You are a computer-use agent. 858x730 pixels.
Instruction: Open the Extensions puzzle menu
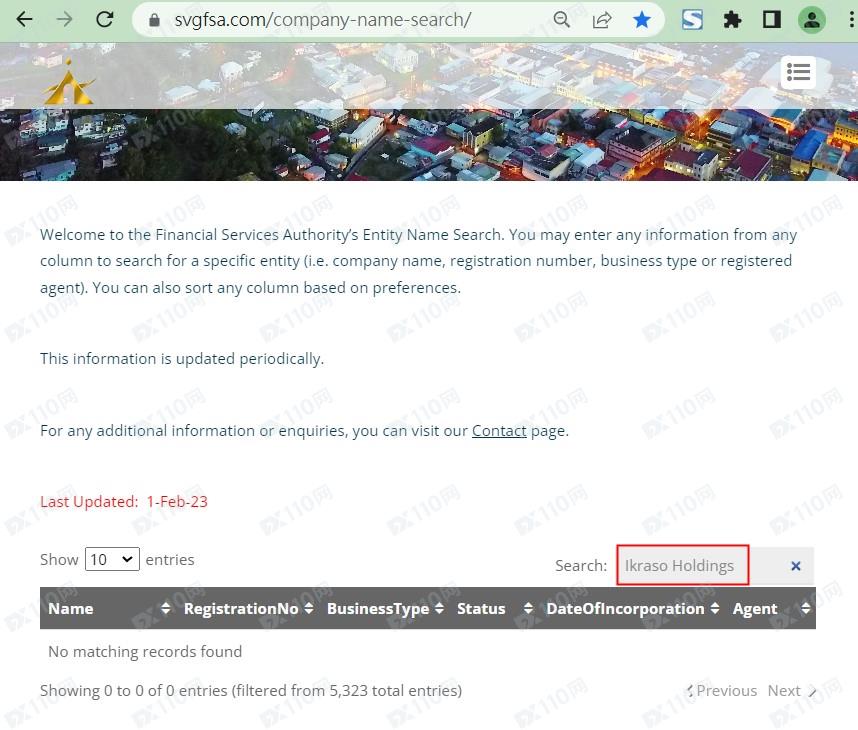(732, 20)
